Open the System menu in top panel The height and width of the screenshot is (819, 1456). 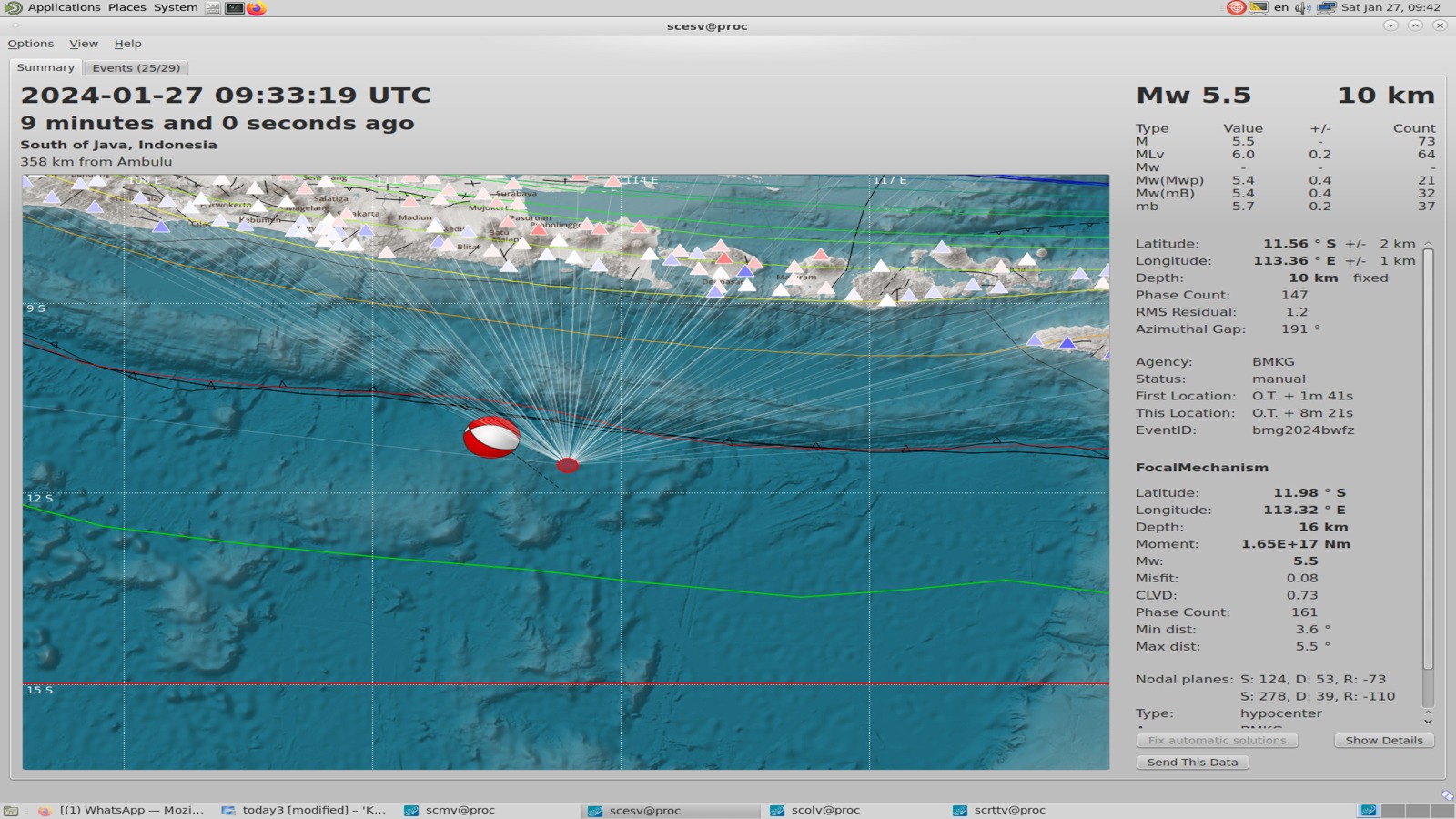click(176, 7)
